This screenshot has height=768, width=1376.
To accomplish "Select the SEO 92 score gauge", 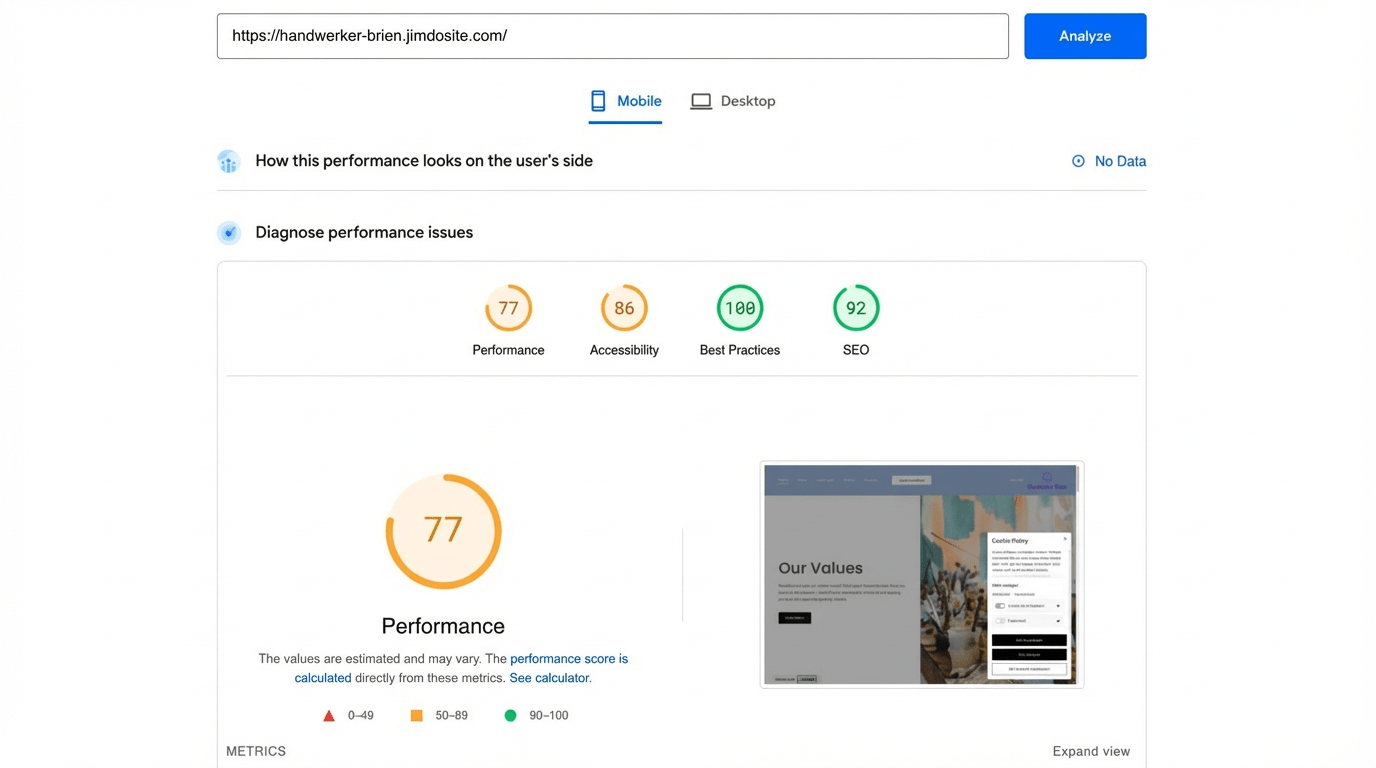I will click(x=856, y=308).
